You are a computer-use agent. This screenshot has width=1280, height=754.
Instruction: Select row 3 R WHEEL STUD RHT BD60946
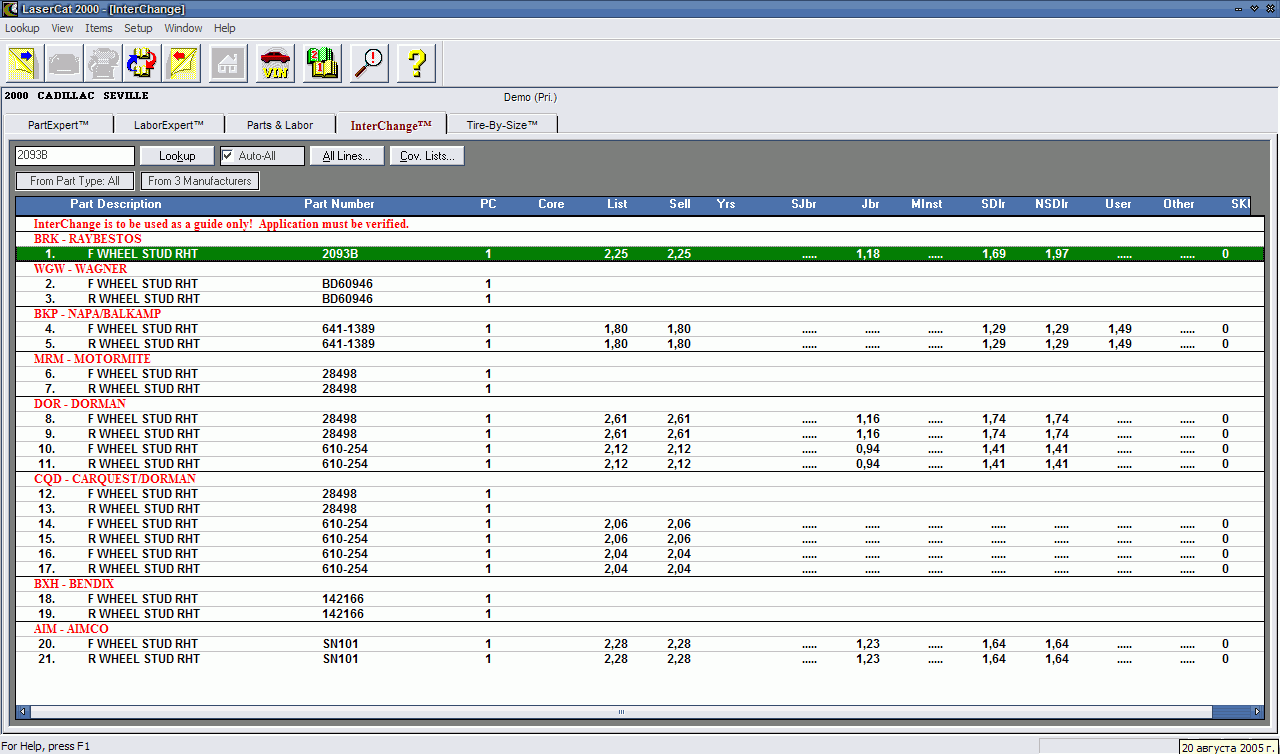pyautogui.click(x=640, y=299)
